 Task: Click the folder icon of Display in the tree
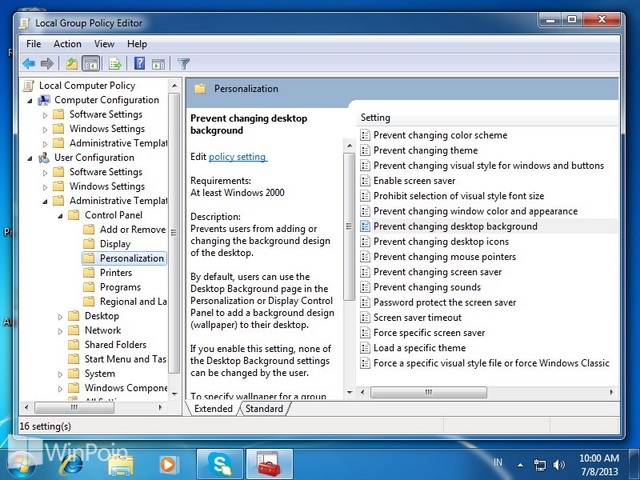tap(89, 244)
